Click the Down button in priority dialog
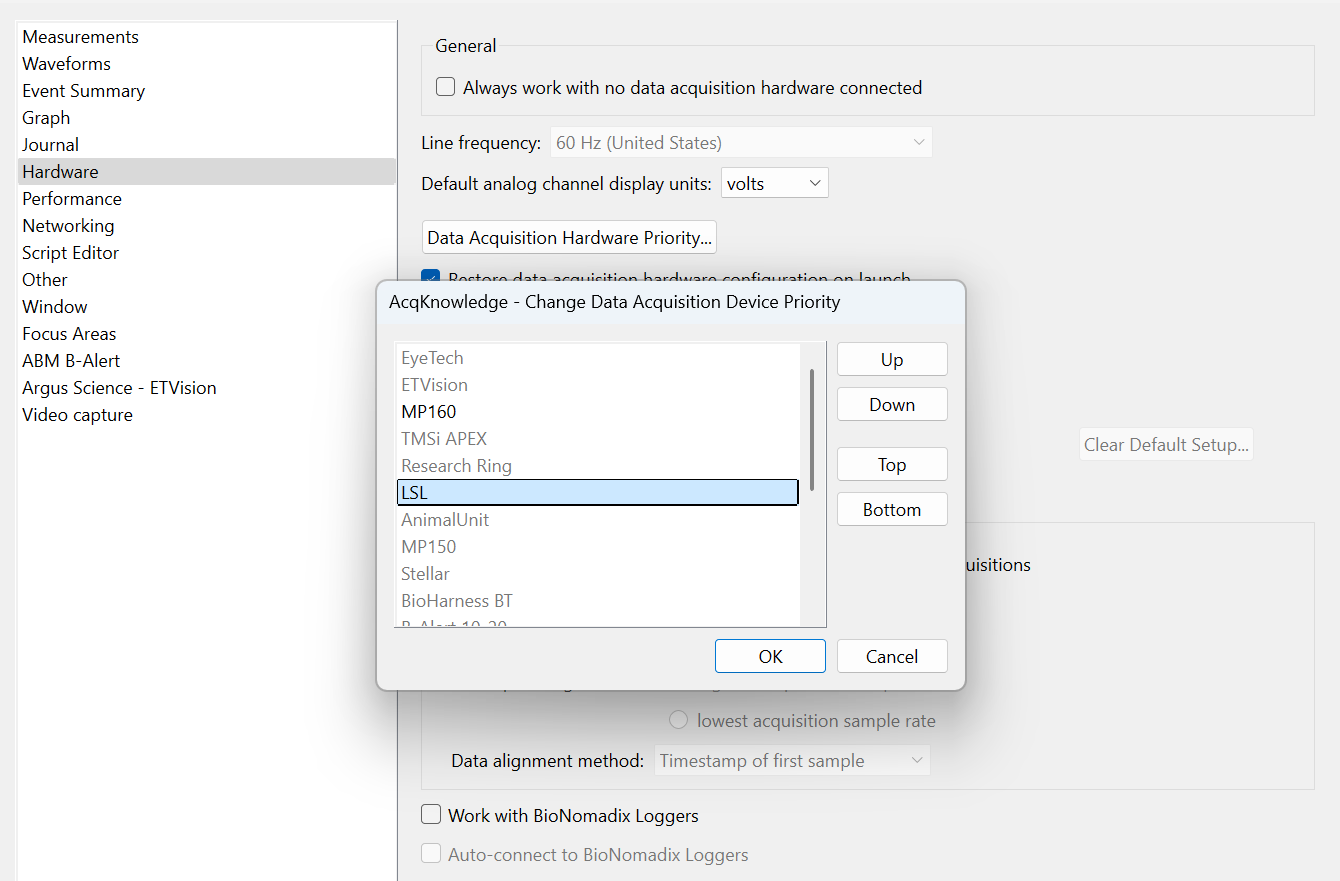This screenshot has height=881, width=1340. [891, 405]
